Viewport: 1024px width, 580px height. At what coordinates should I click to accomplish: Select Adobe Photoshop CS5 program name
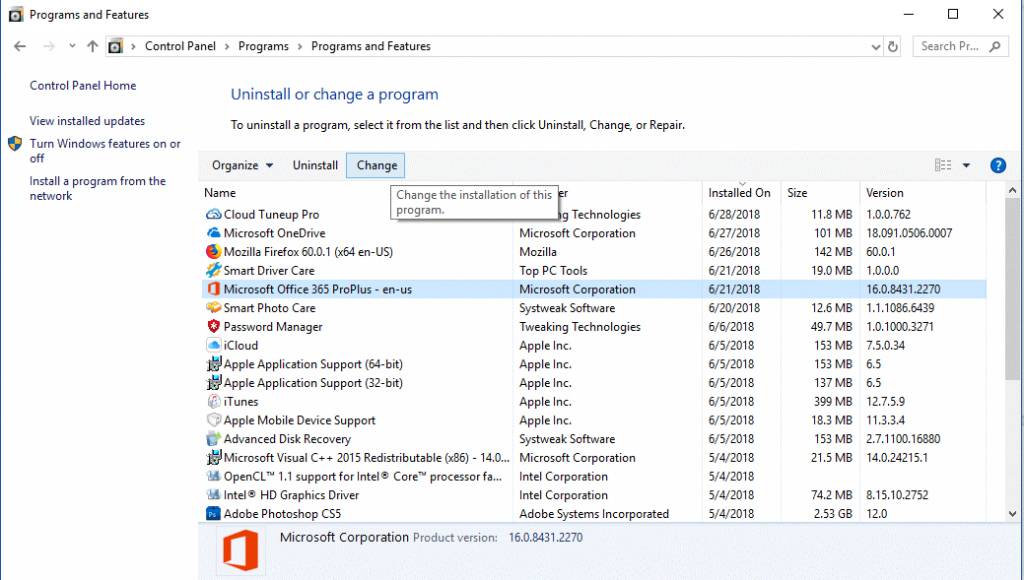click(x=282, y=513)
